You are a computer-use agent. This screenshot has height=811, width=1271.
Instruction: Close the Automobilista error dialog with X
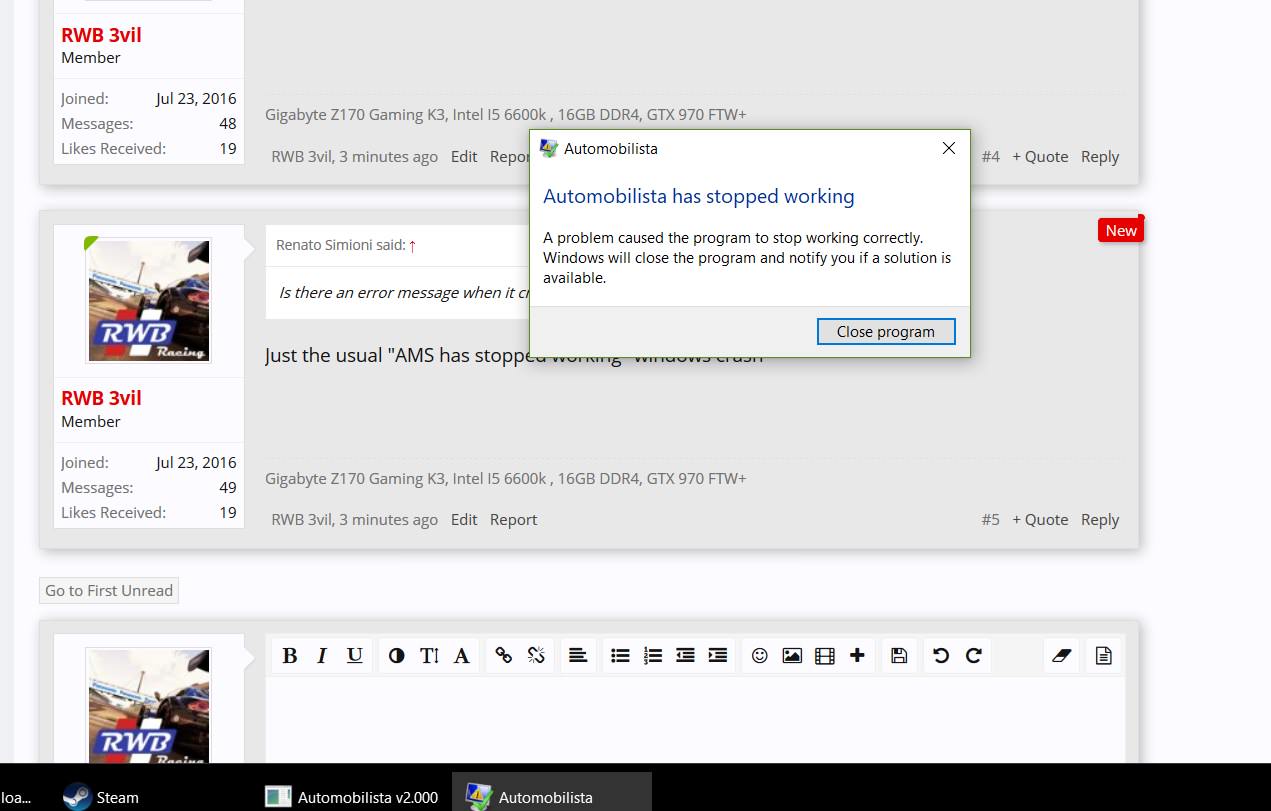[x=949, y=148]
